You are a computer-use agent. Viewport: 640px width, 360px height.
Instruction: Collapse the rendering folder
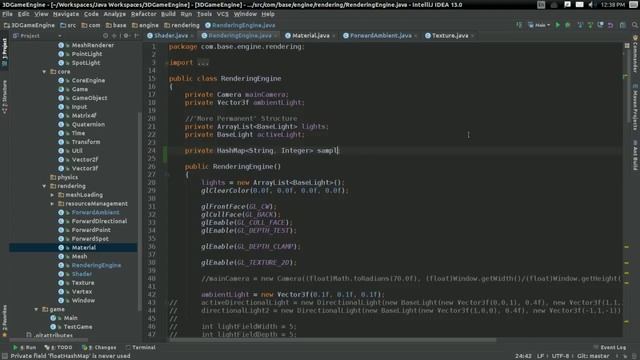click(44, 186)
